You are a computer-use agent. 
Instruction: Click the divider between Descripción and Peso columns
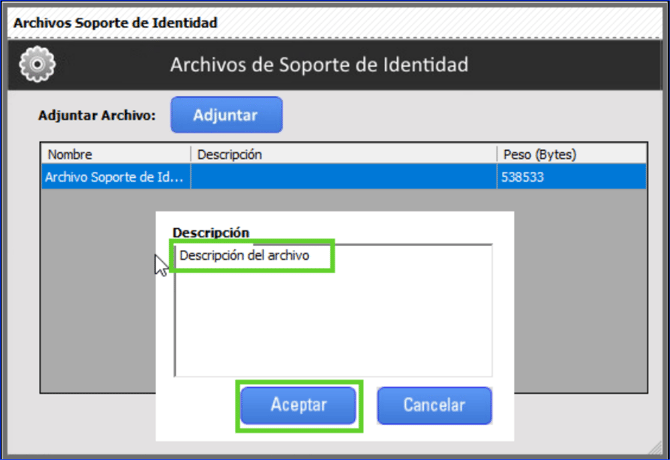(x=496, y=155)
